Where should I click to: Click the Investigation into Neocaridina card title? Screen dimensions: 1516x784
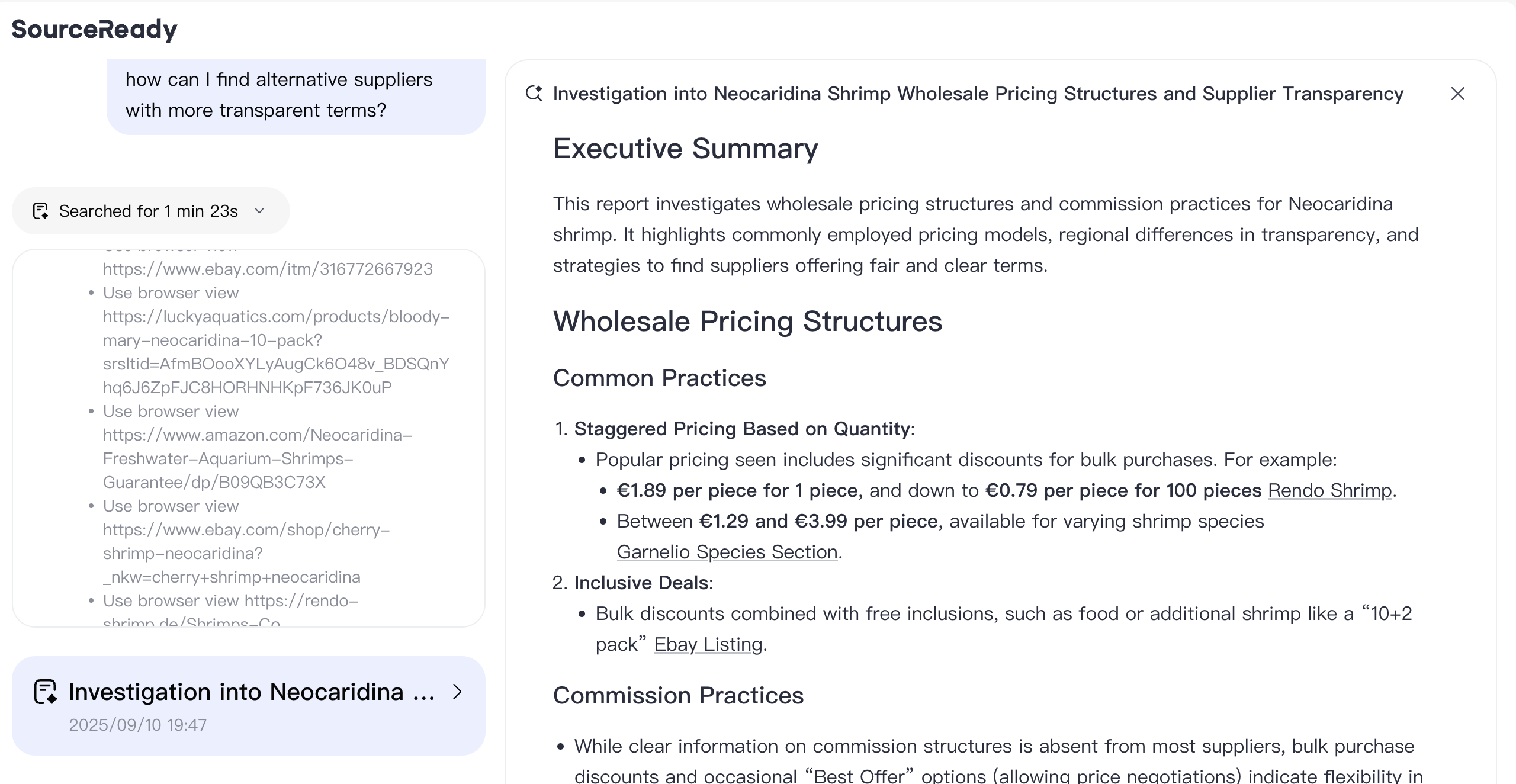(251, 692)
